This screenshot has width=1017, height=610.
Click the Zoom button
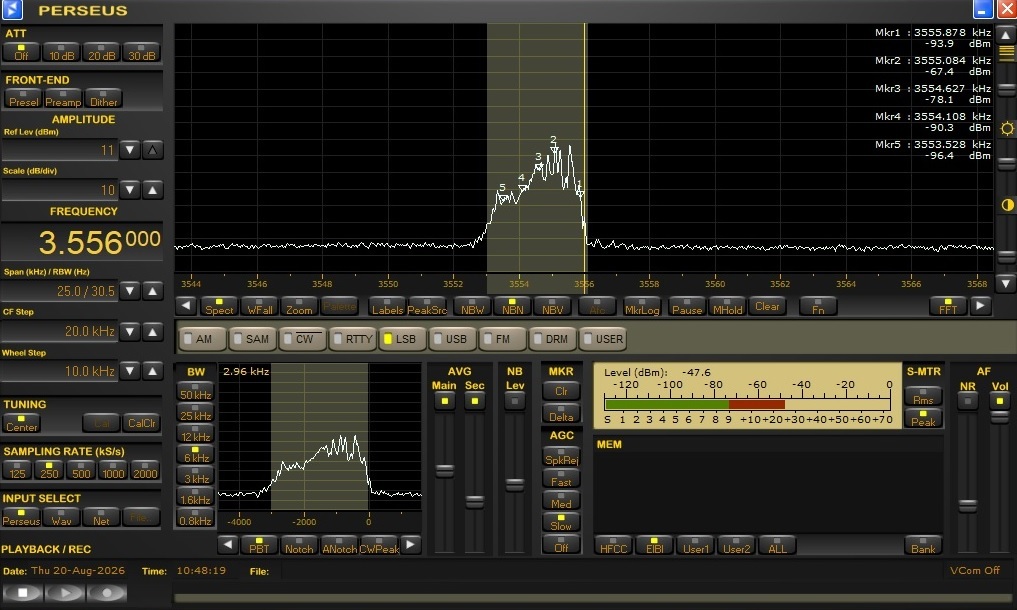pos(299,306)
